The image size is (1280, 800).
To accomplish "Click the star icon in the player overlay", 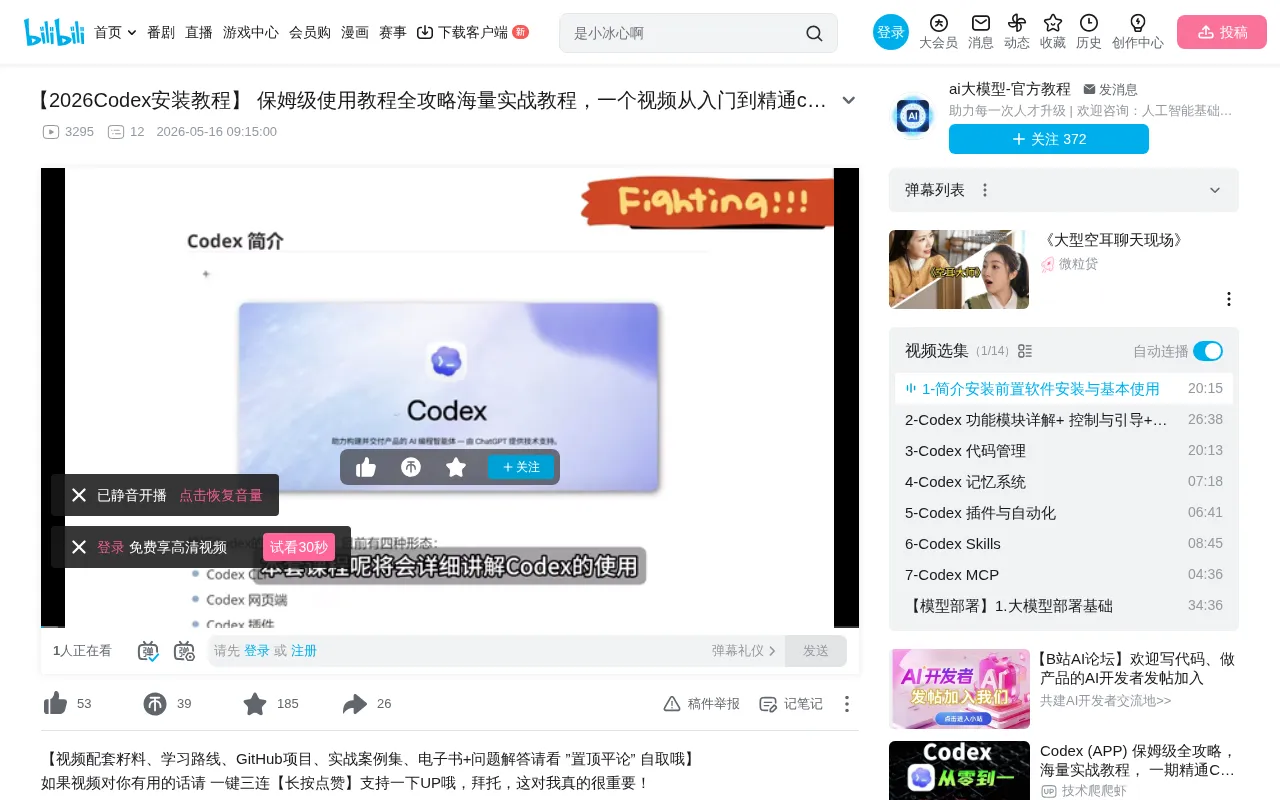I will pyautogui.click(x=456, y=467).
